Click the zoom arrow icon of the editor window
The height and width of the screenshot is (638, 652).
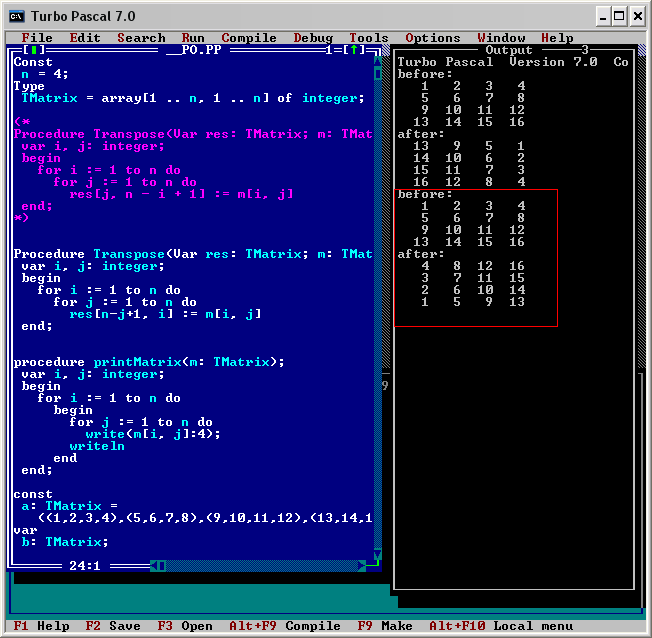[353, 50]
